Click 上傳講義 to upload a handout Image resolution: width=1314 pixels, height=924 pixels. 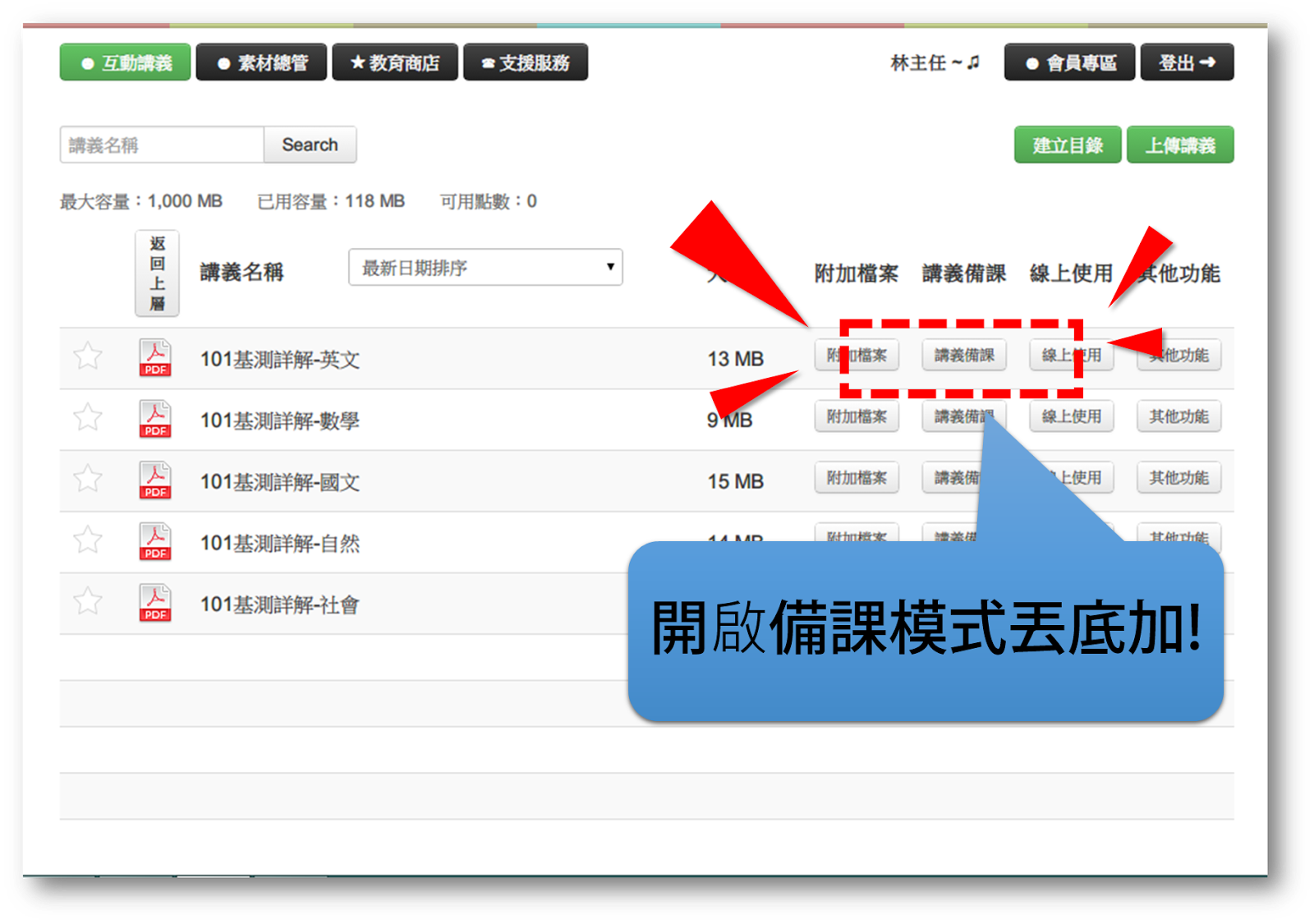tap(1180, 145)
